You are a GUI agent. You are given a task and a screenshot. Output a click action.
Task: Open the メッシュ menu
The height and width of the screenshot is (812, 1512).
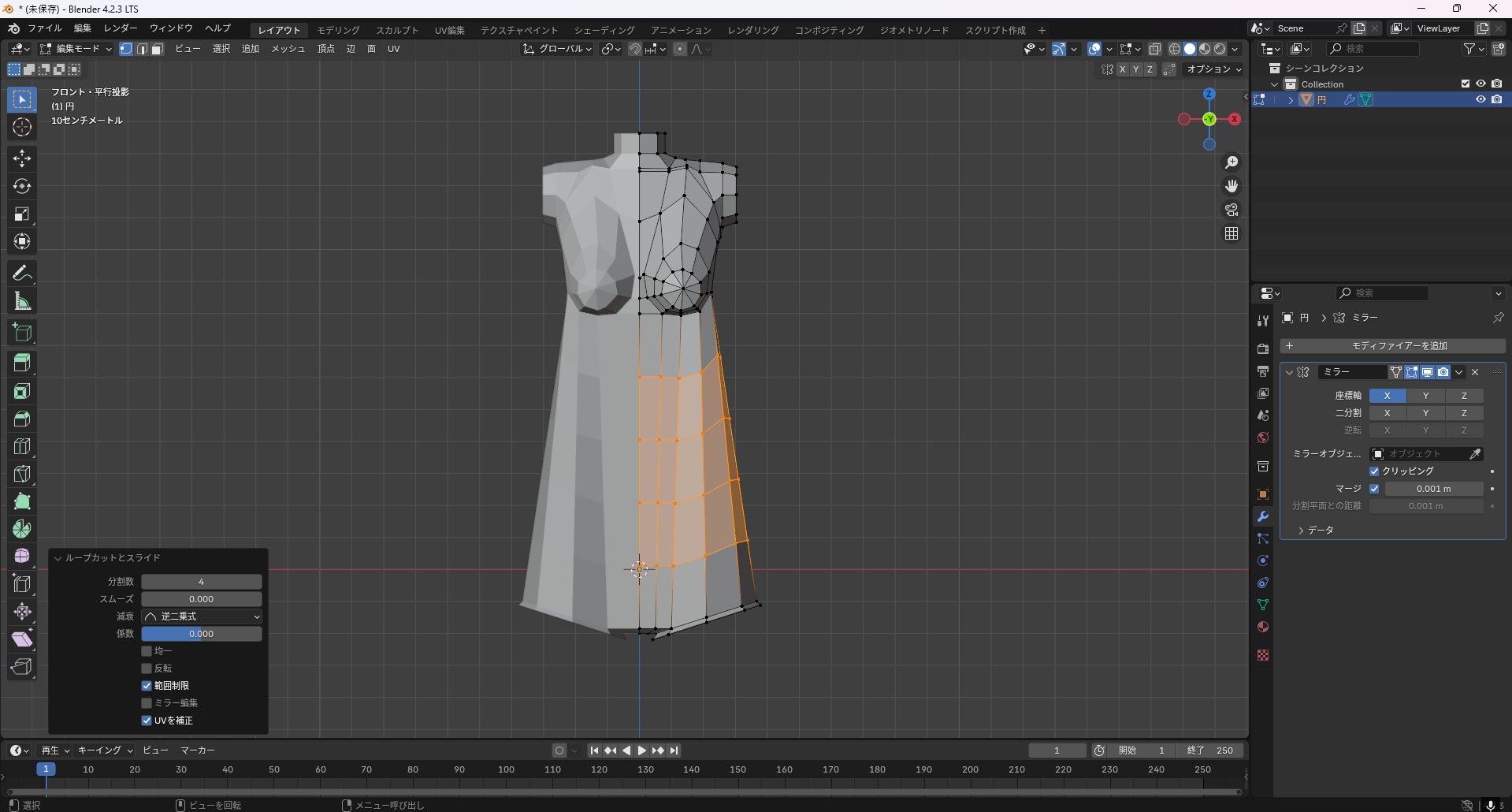288,49
